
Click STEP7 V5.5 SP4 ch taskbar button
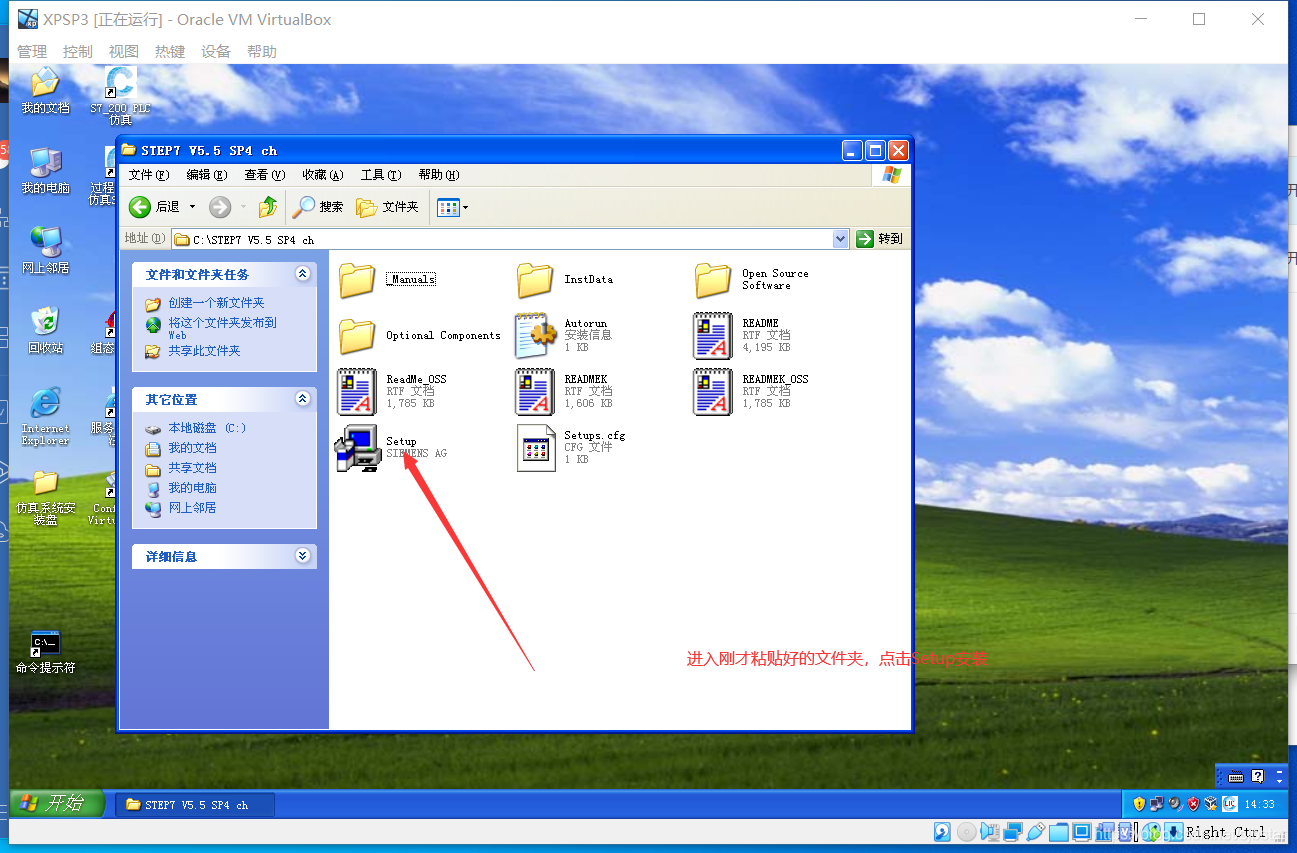(195, 804)
